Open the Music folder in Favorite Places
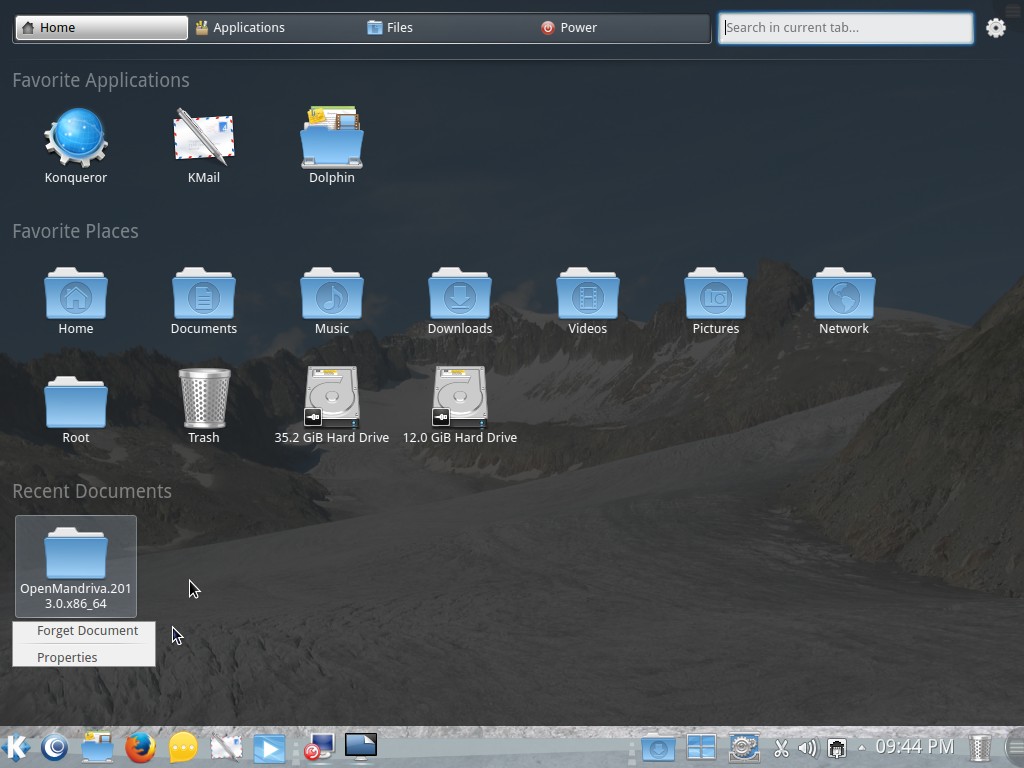Image resolution: width=1024 pixels, height=768 pixels. 332,295
